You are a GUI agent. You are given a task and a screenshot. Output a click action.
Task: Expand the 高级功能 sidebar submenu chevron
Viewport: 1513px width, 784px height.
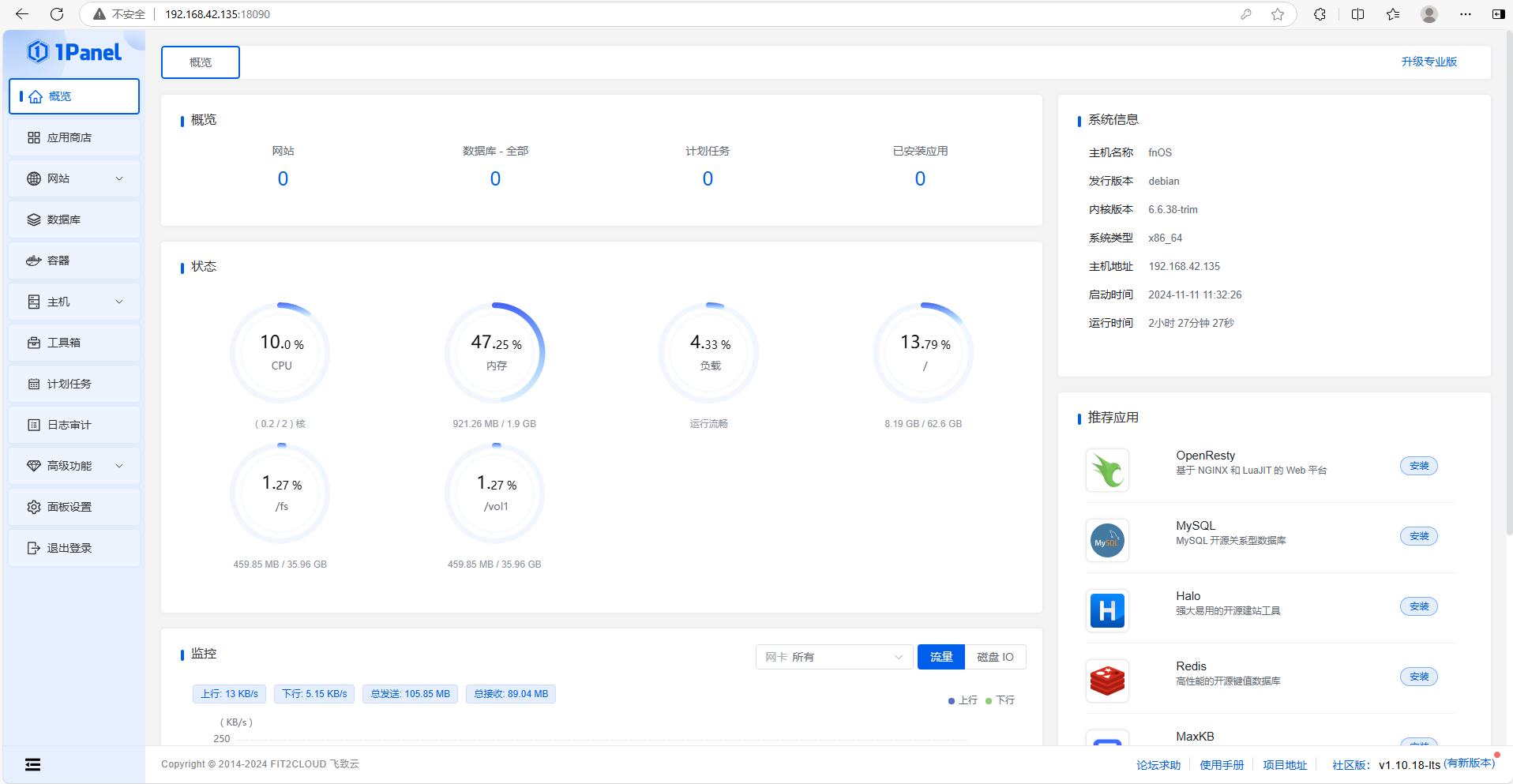pyautogui.click(x=119, y=466)
